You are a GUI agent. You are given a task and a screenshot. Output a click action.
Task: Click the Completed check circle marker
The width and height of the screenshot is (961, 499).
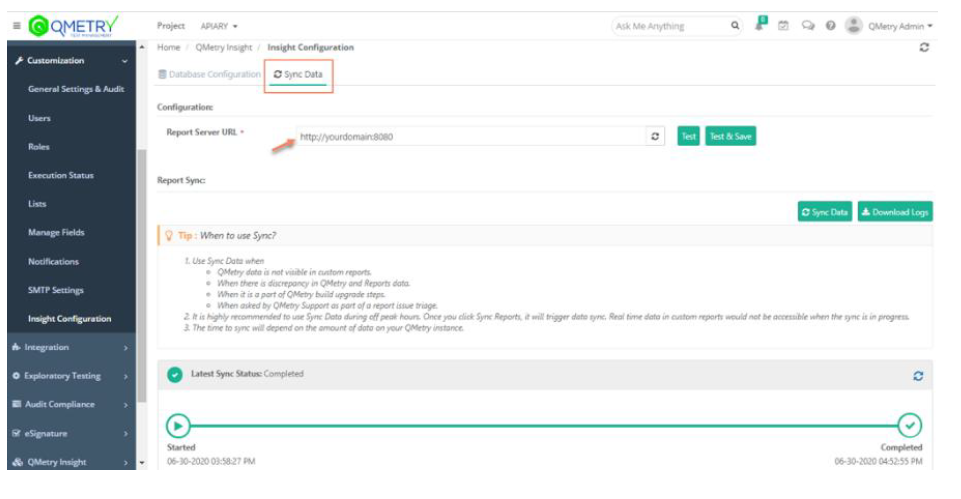(x=910, y=425)
